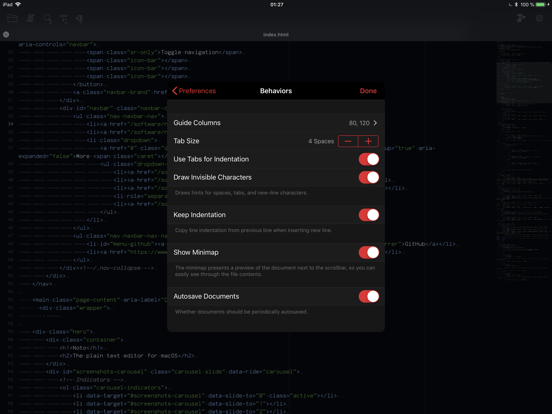Toggle the Show Minimap switch
552x414 pixels.
369,252
